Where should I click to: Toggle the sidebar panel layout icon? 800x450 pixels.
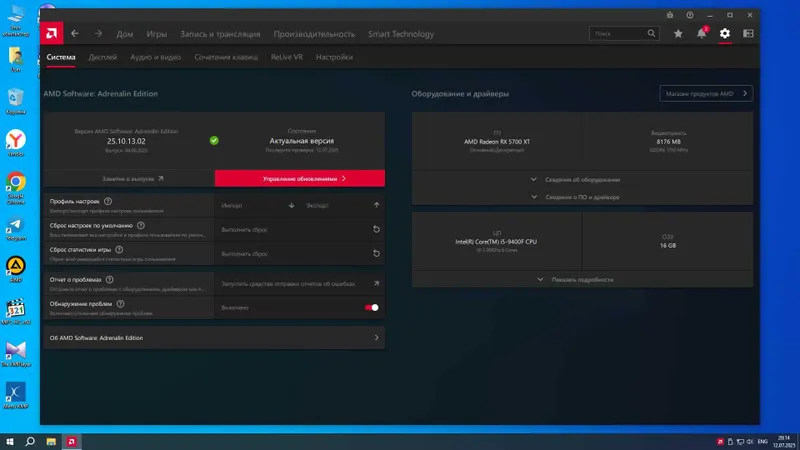point(748,34)
